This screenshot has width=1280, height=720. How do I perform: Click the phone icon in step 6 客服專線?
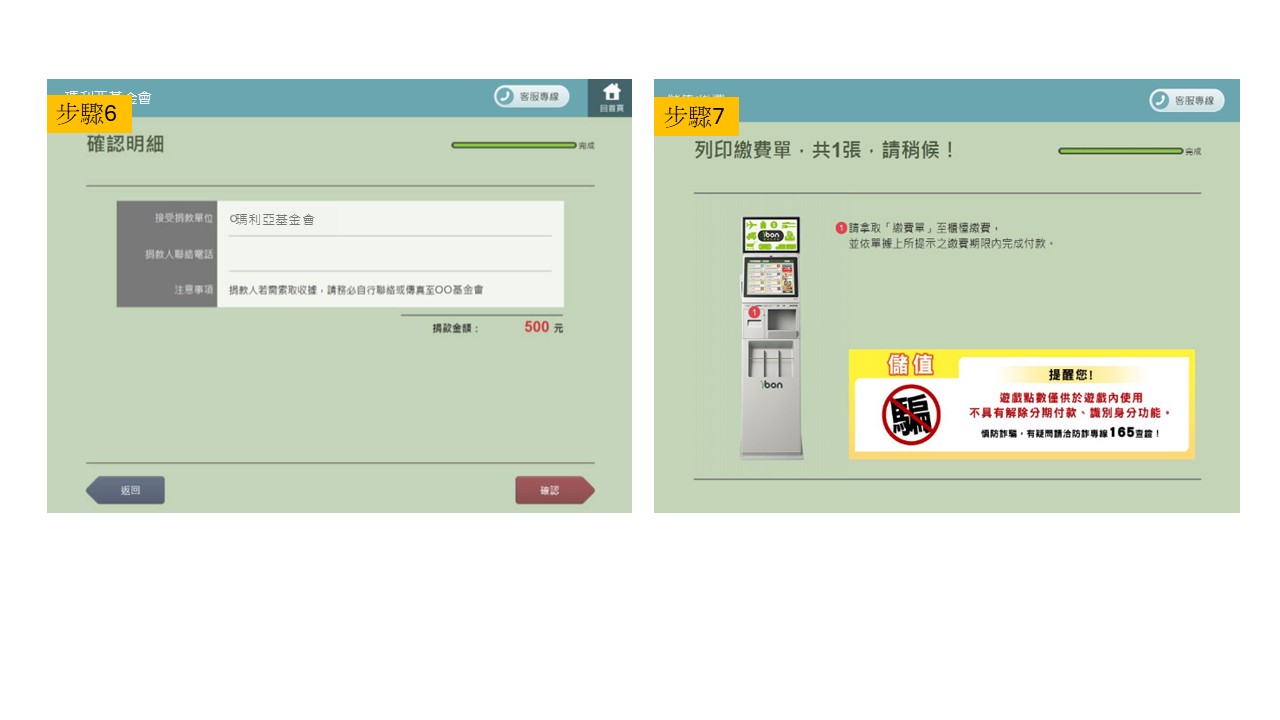[505, 97]
